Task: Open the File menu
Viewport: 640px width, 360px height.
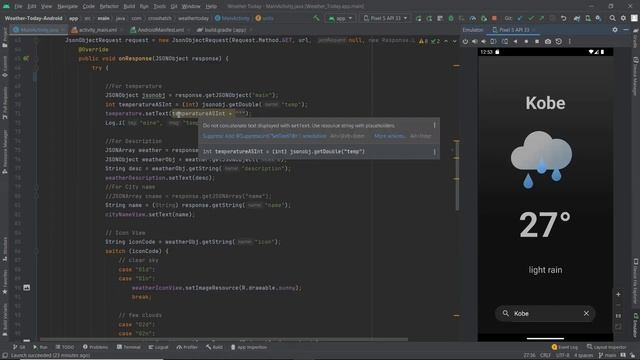Action: pyautogui.click(x=18, y=7)
